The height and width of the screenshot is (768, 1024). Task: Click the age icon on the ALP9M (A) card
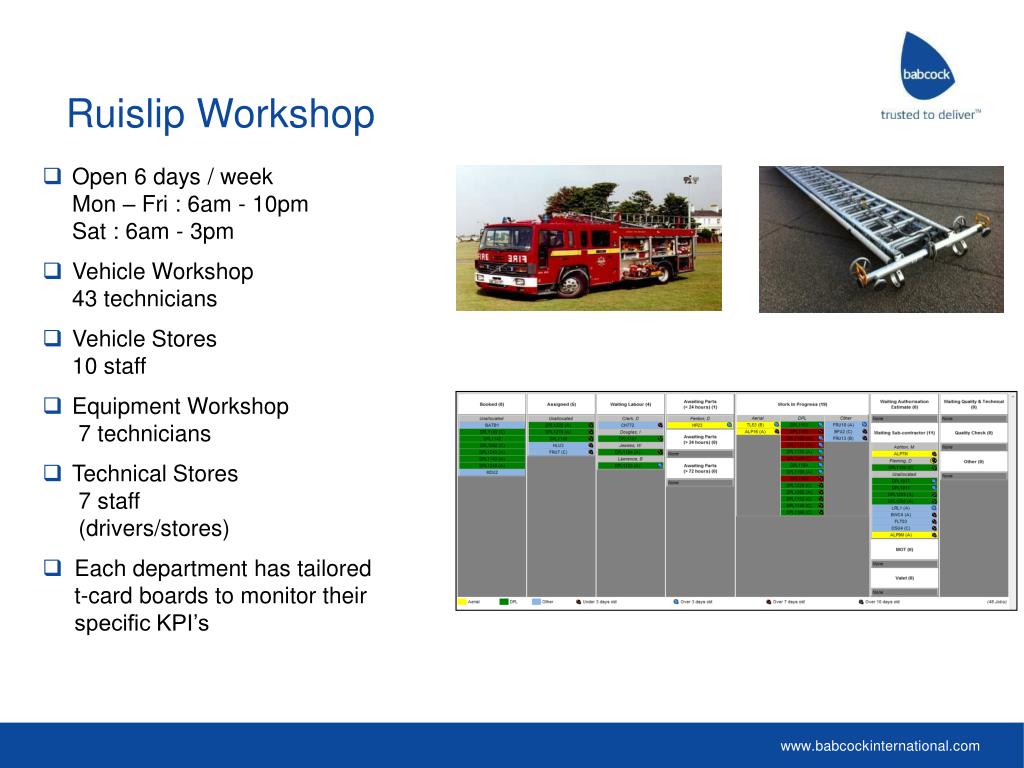[934, 535]
